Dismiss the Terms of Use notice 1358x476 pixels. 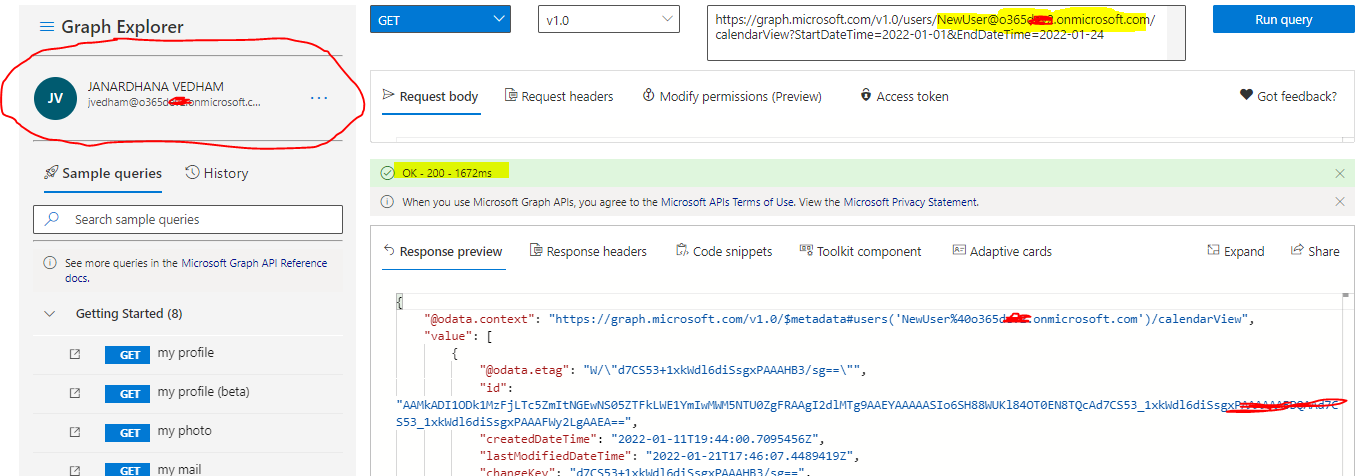click(x=1340, y=202)
